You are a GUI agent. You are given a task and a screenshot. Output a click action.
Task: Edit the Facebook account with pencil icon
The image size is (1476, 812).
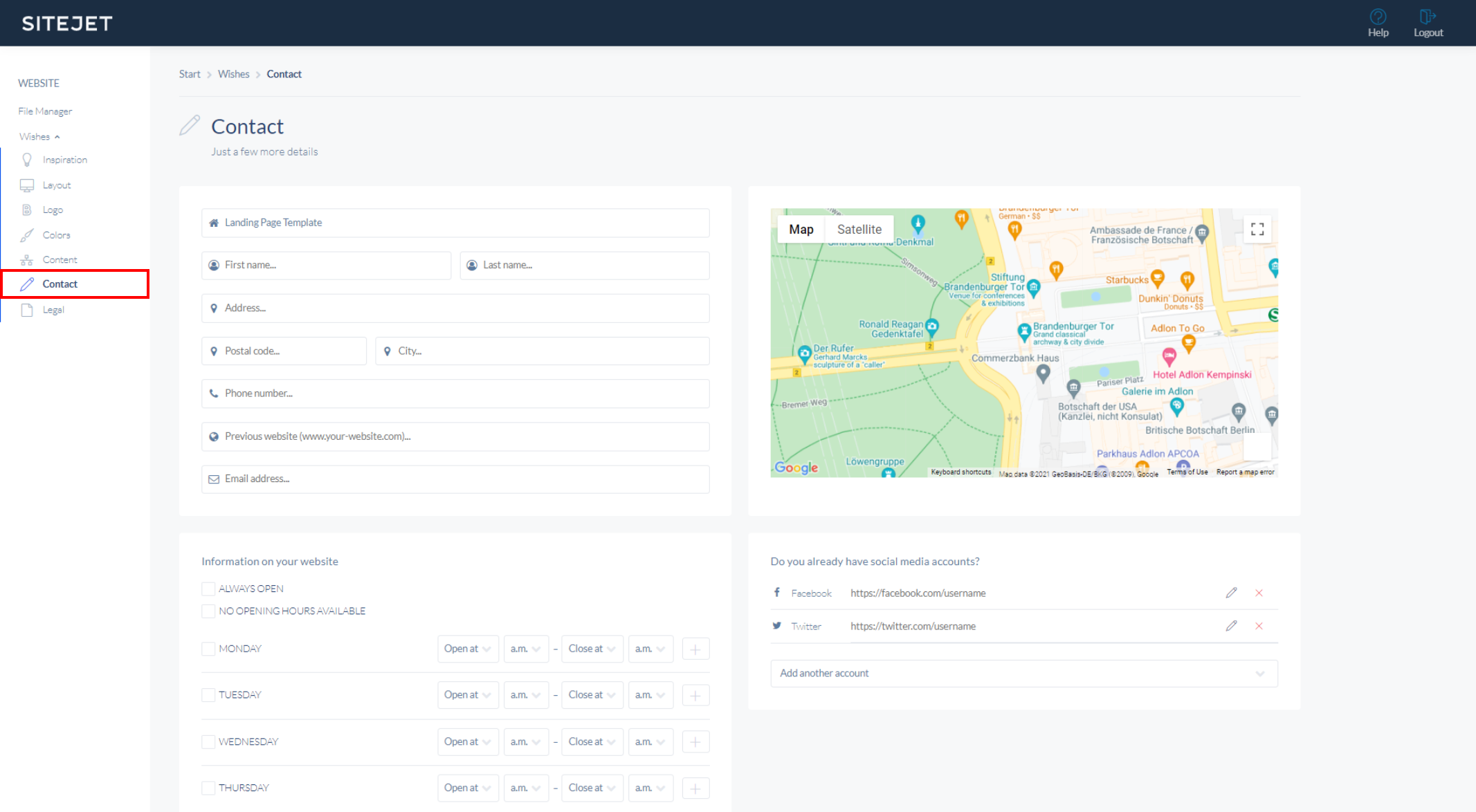click(1231, 593)
